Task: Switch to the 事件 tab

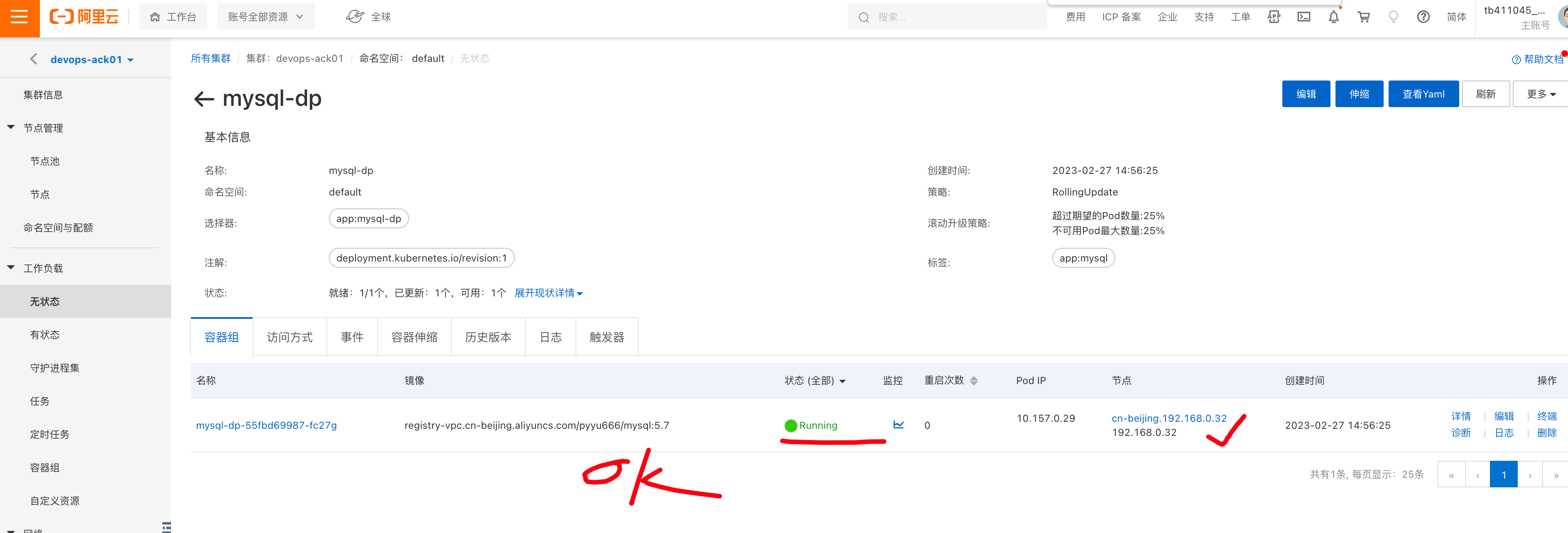Action: [352, 337]
